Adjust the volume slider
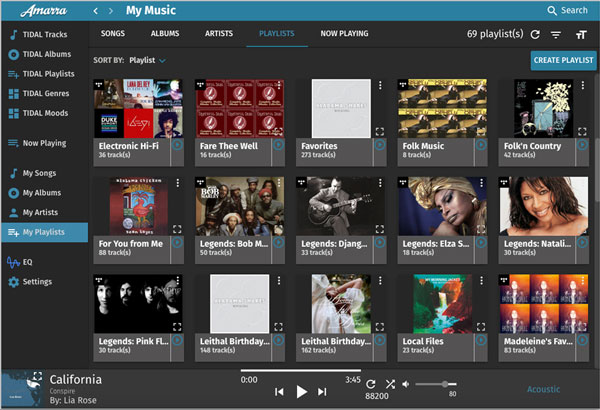 tap(436, 384)
